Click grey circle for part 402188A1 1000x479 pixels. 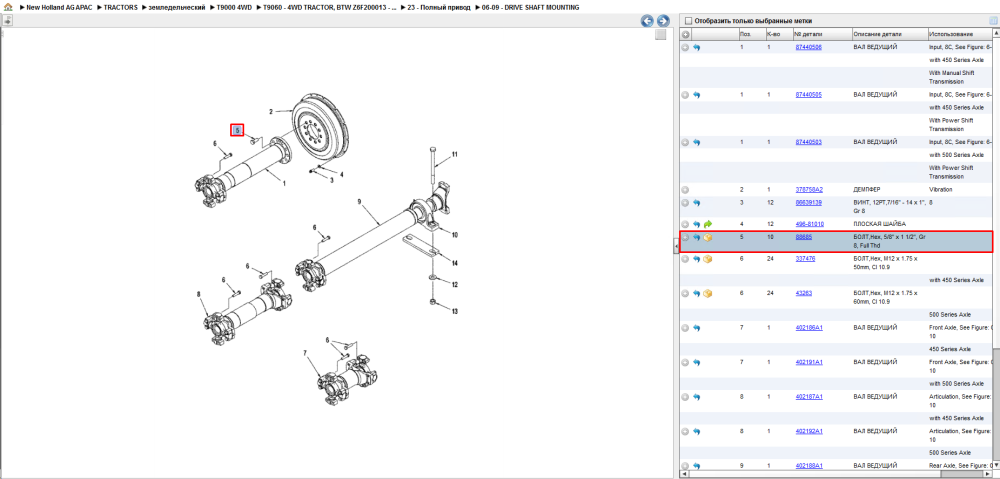click(x=685, y=466)
